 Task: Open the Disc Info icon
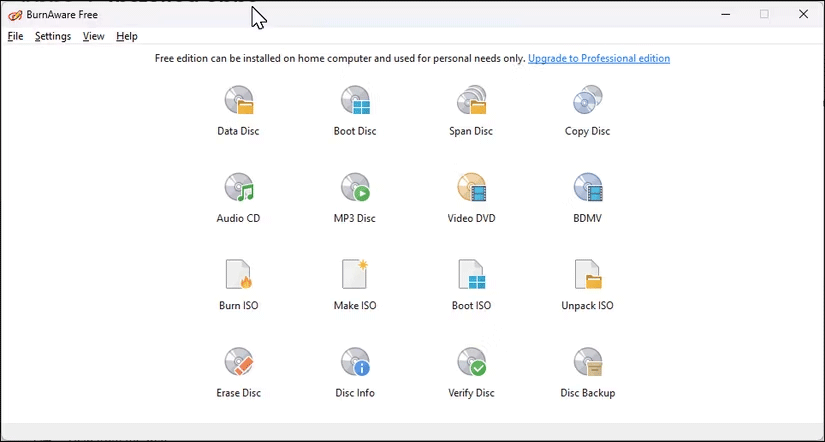coord(355,361)
